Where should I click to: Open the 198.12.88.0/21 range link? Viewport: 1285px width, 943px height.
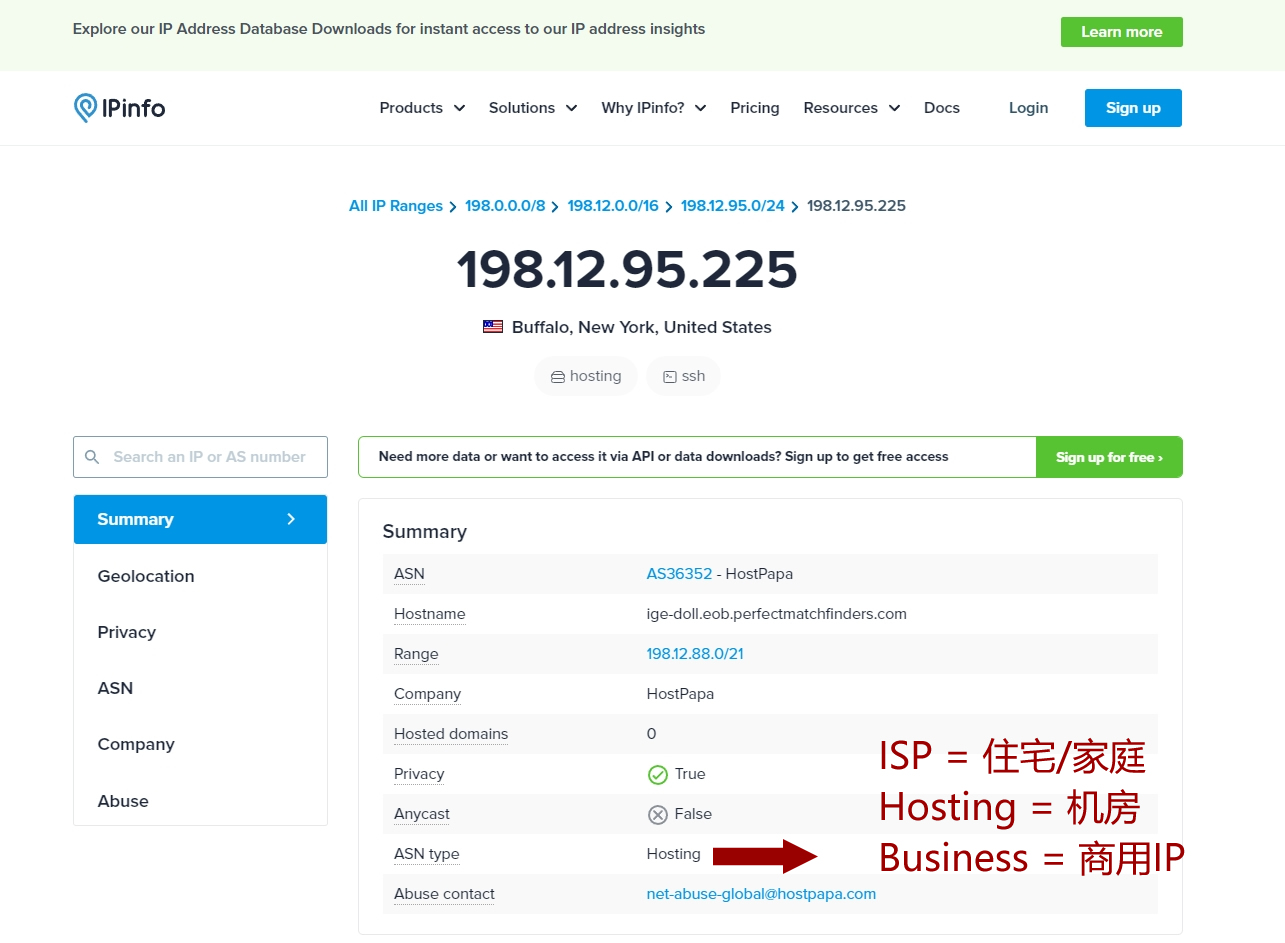point(695,654)
